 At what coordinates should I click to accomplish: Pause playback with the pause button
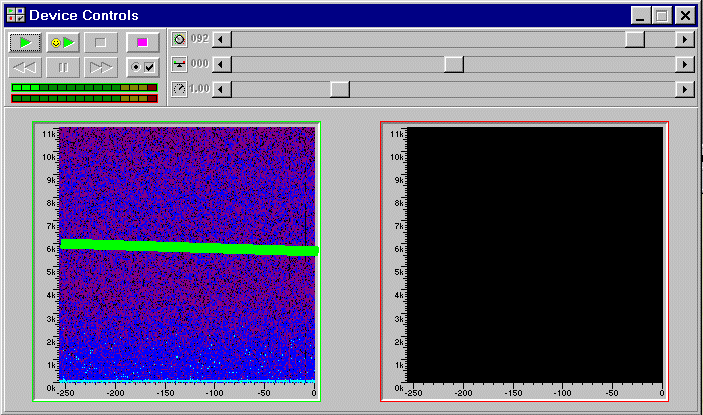[x=63, y=68]
